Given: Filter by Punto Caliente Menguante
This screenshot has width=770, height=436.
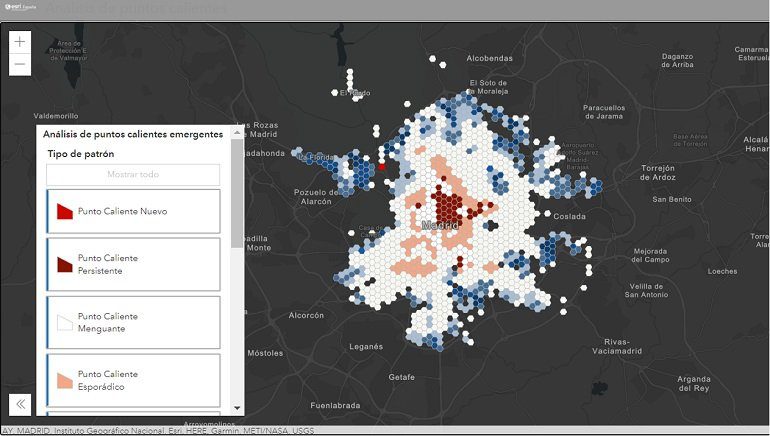Looking at the screenshot, I should pyautogui.click(x=133, y=322).
